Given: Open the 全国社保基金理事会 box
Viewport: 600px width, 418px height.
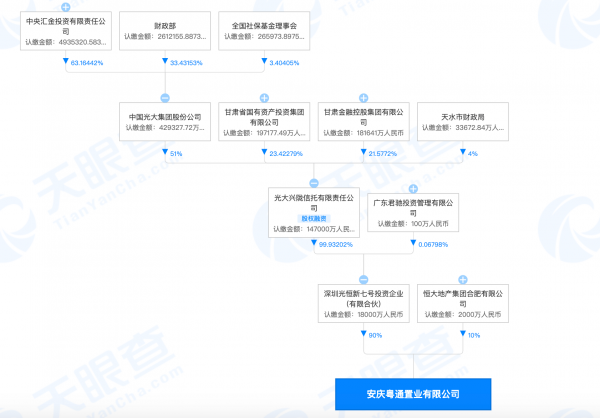Looking at the screenshot, I should coord(264,31).
